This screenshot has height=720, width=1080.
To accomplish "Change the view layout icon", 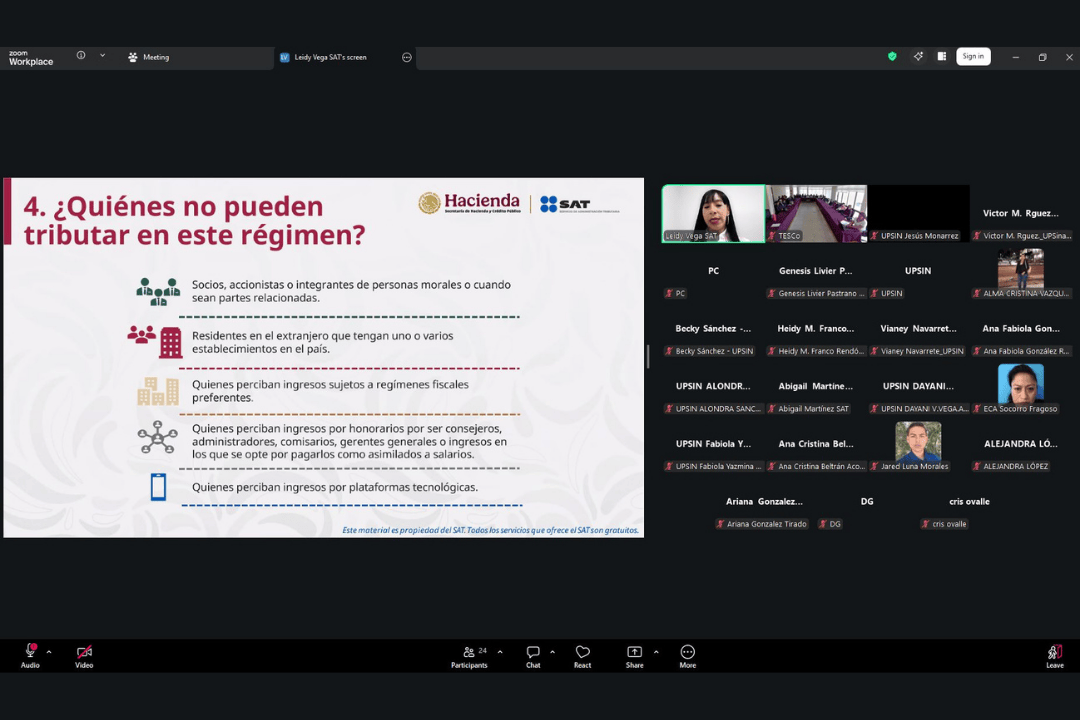I will click(x=942, y=57).
